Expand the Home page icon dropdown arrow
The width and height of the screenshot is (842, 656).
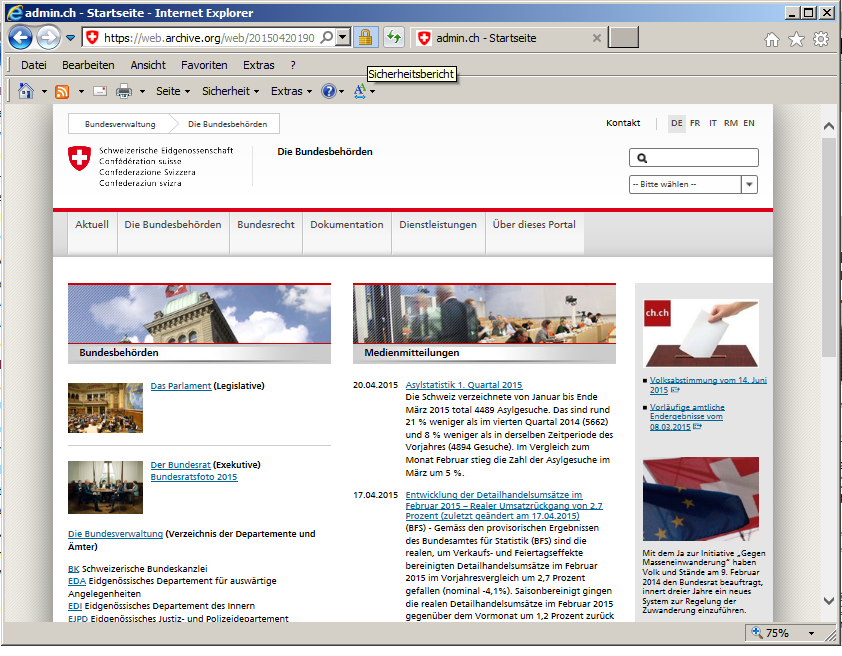[x=44, y=92]
